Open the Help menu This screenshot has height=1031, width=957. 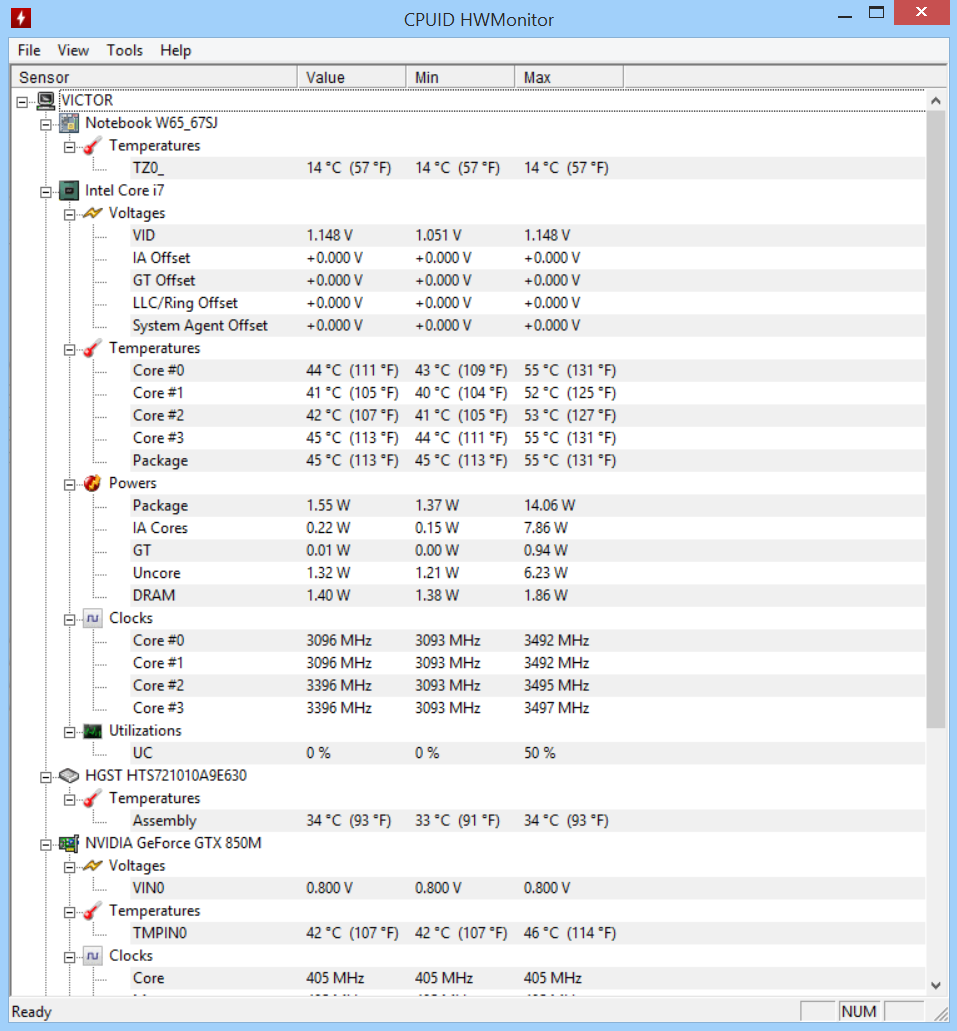(176, 51)
